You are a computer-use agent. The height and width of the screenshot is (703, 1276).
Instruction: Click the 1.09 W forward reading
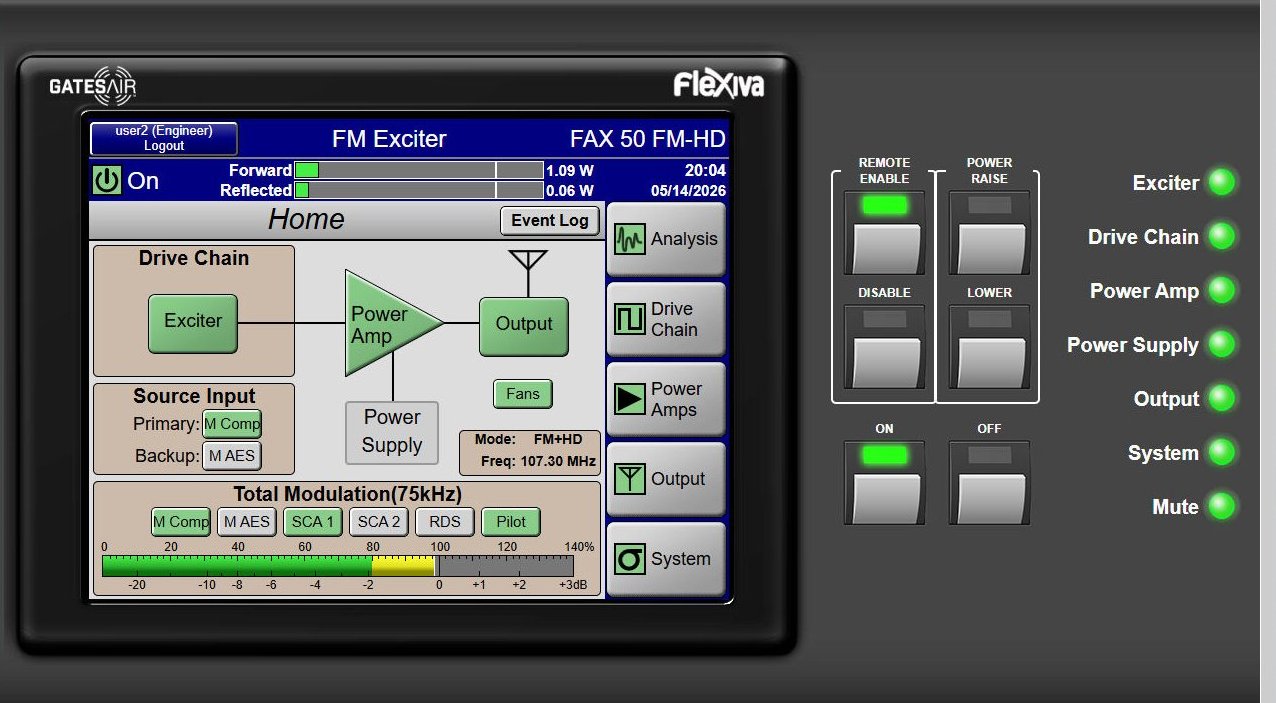(569, 171)
